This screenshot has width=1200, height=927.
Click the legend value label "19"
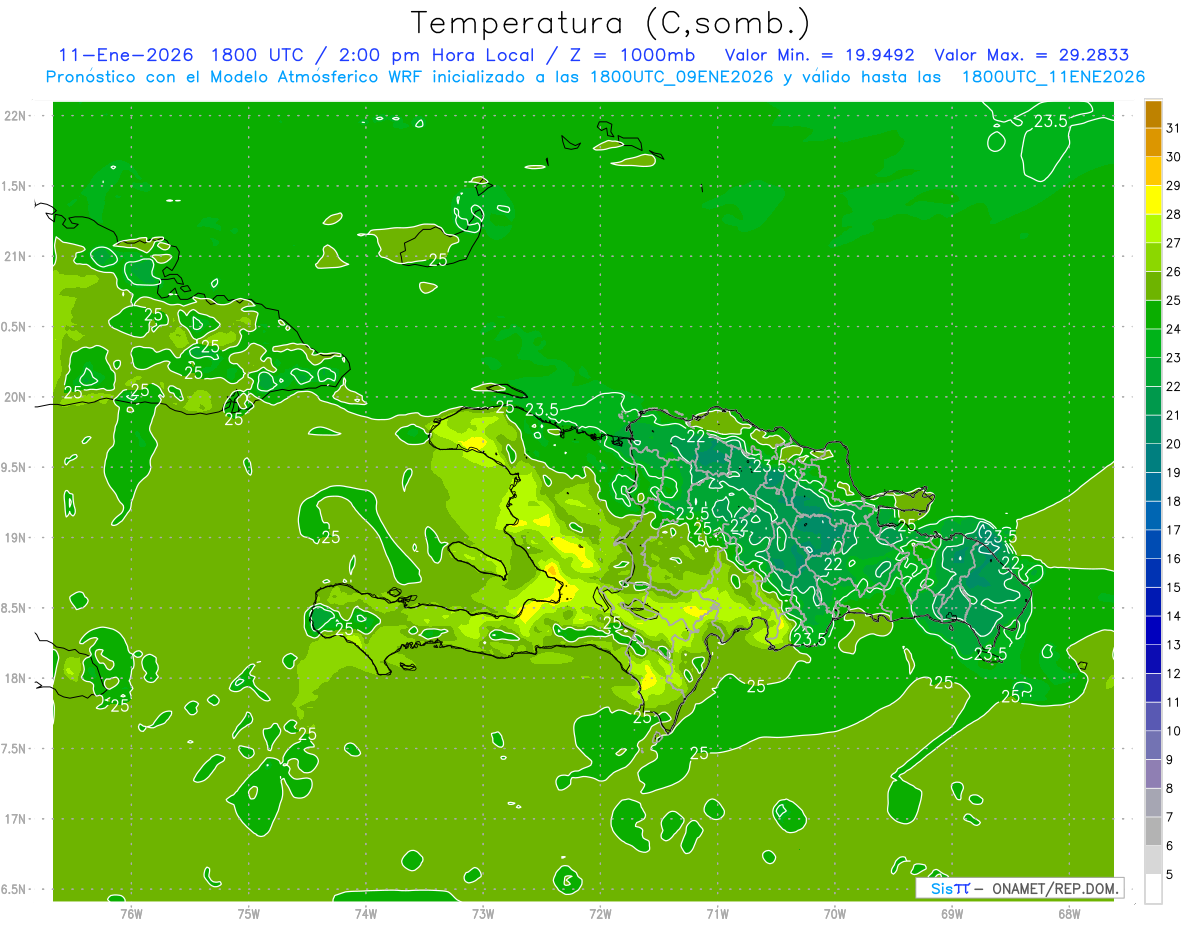1174,472
